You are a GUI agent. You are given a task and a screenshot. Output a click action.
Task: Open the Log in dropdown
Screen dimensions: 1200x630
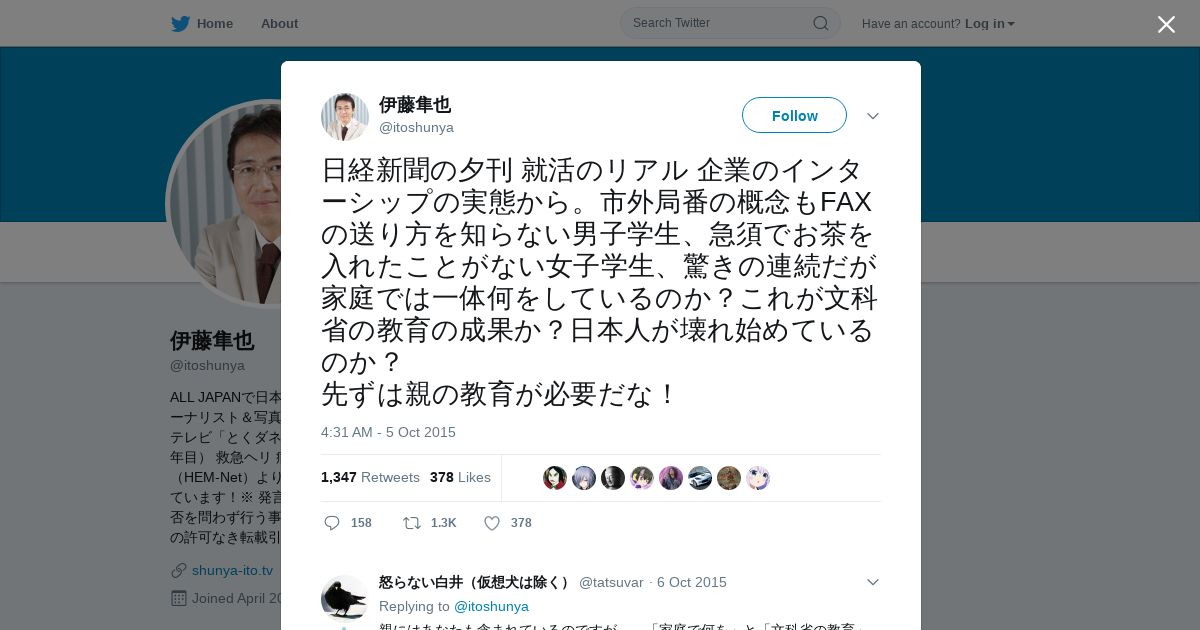[x=990, y=23]
